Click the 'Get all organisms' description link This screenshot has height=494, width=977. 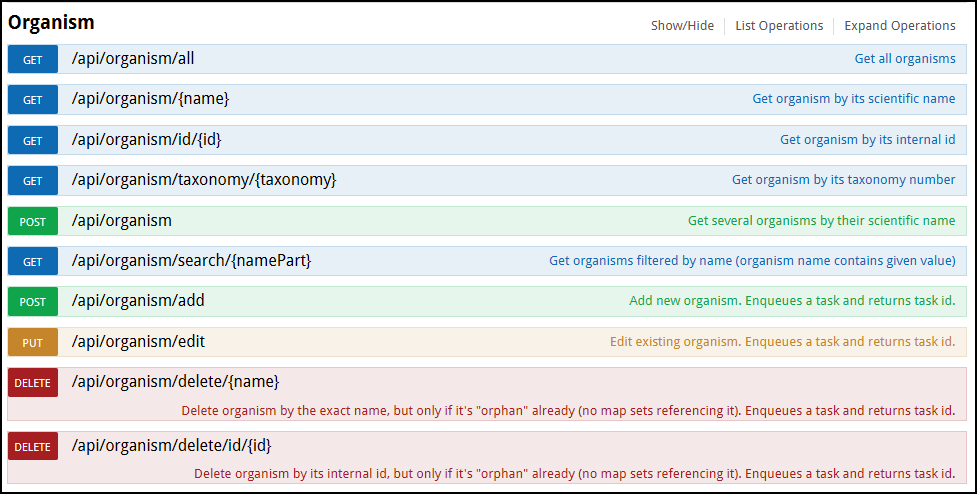[905, 59]
